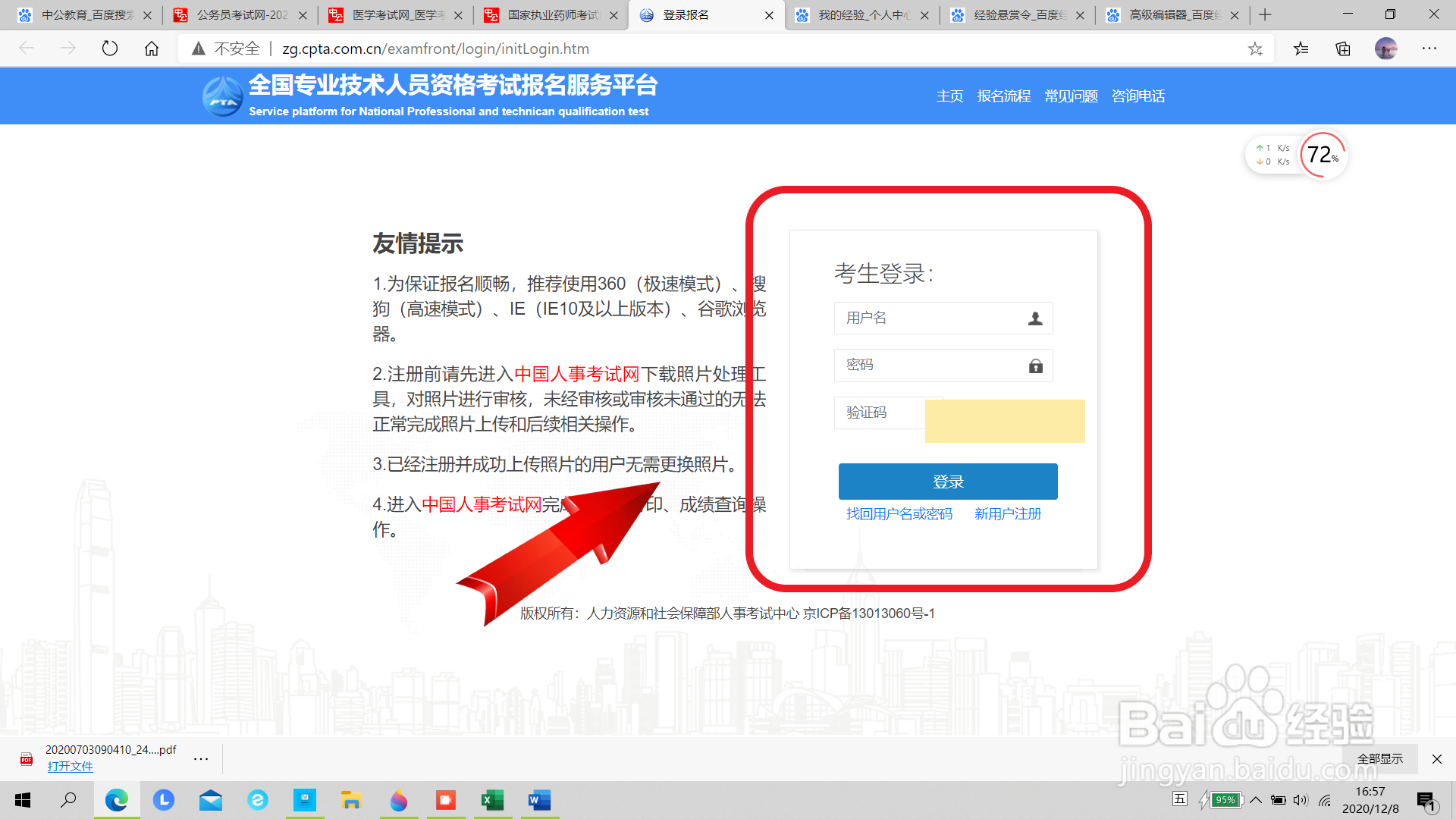Open the network Wi-Fi tray icon

click(x=1325, y=800)
